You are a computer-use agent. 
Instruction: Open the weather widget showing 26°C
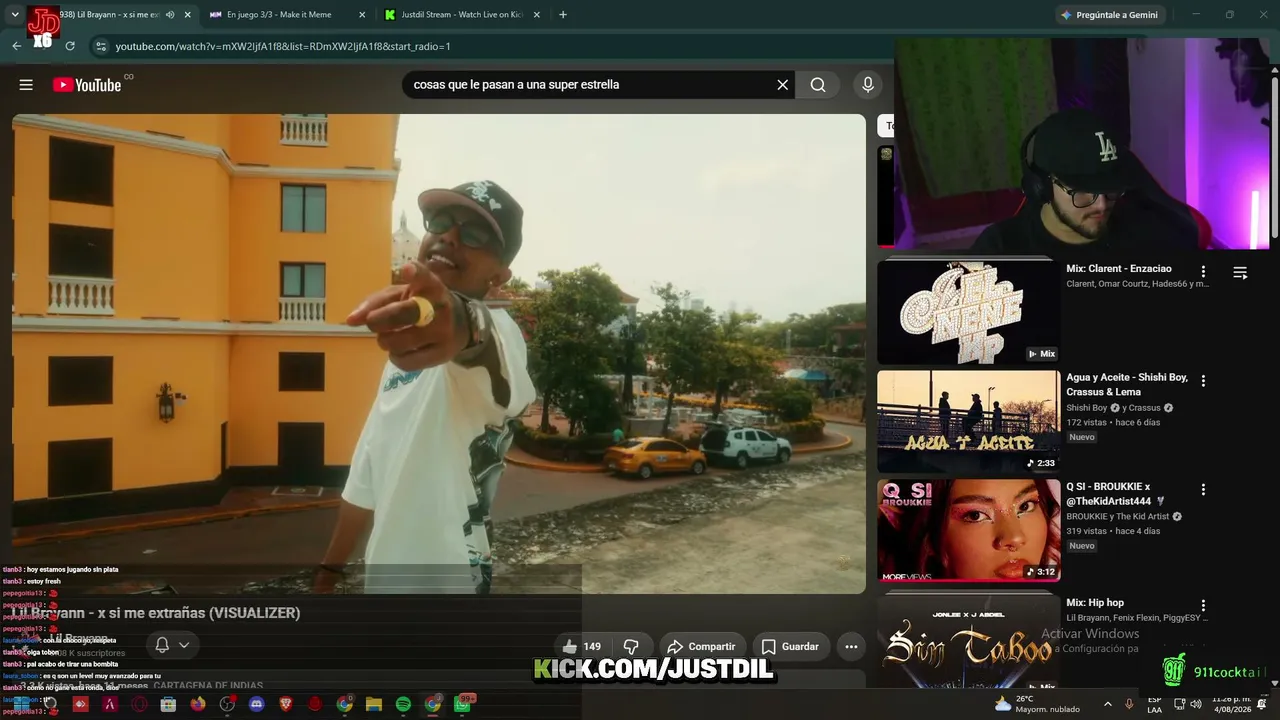[1037, 704]
